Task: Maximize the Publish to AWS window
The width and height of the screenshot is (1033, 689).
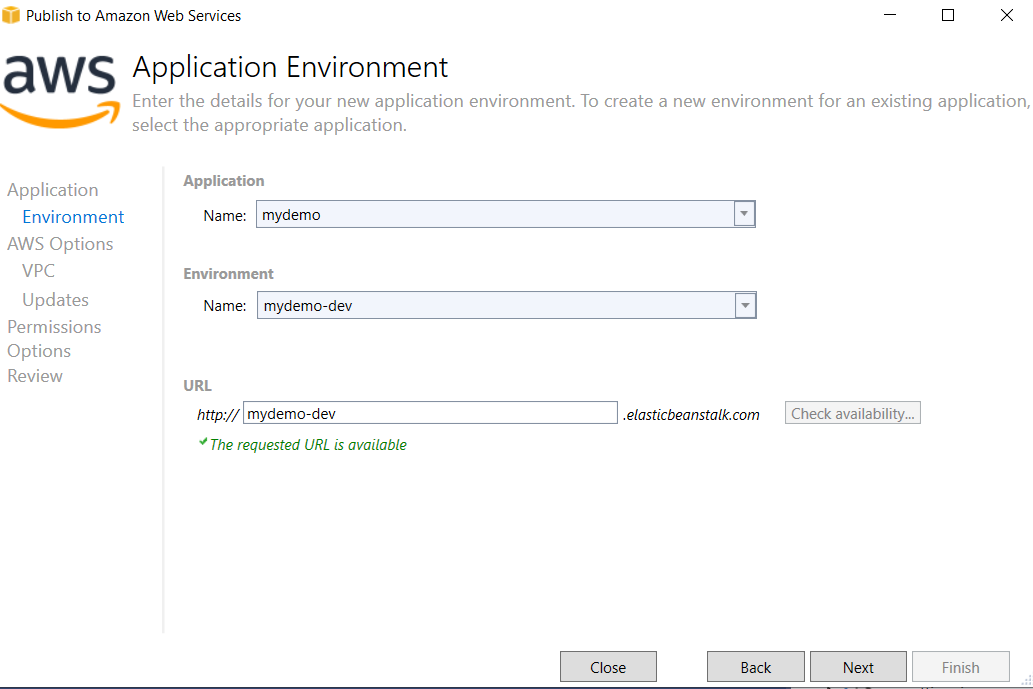Action: click(x=948, y=15)
